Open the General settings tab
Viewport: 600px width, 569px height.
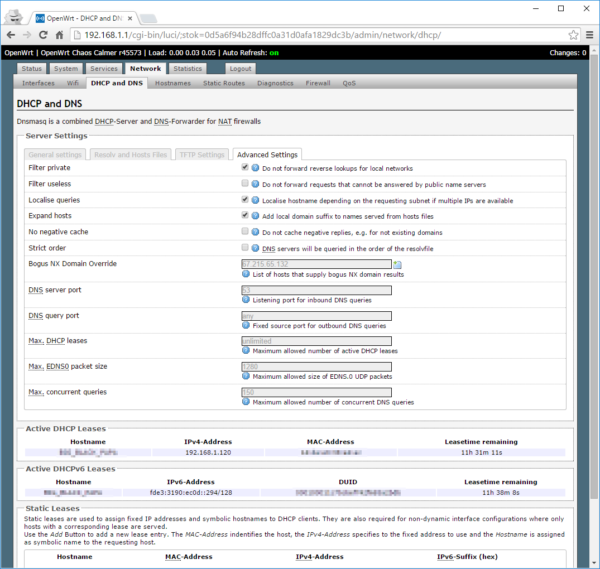click(55, 155)
